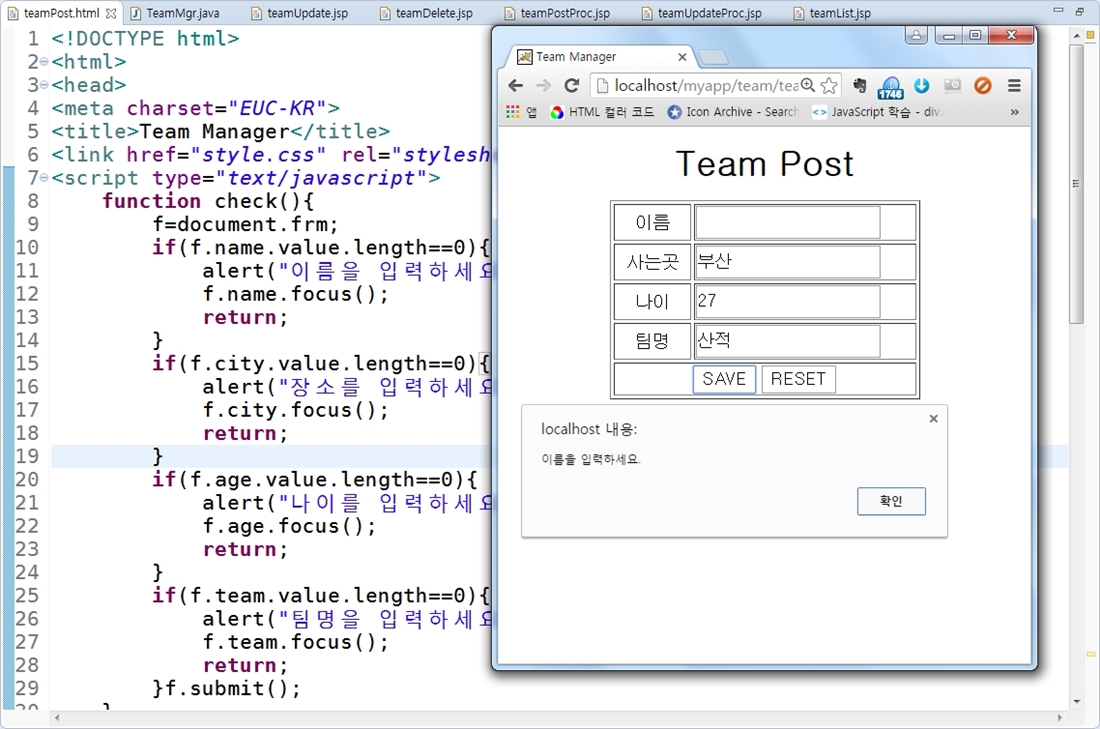The image size is (1100, 729).
Task: Click the empty 이름 input field
Action: click(787, 222)
